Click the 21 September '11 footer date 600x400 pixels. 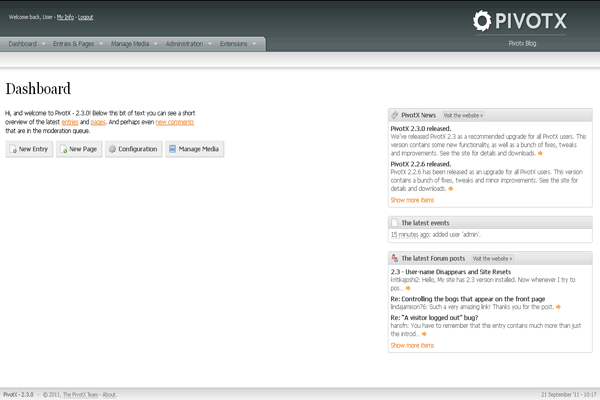568,394
